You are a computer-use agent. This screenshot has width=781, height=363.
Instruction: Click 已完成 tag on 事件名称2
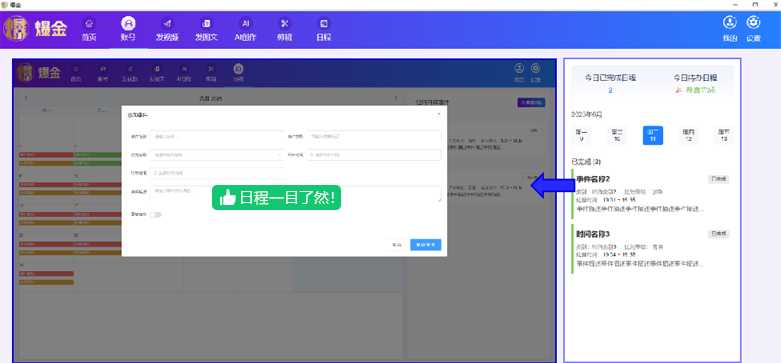[719, 179]
